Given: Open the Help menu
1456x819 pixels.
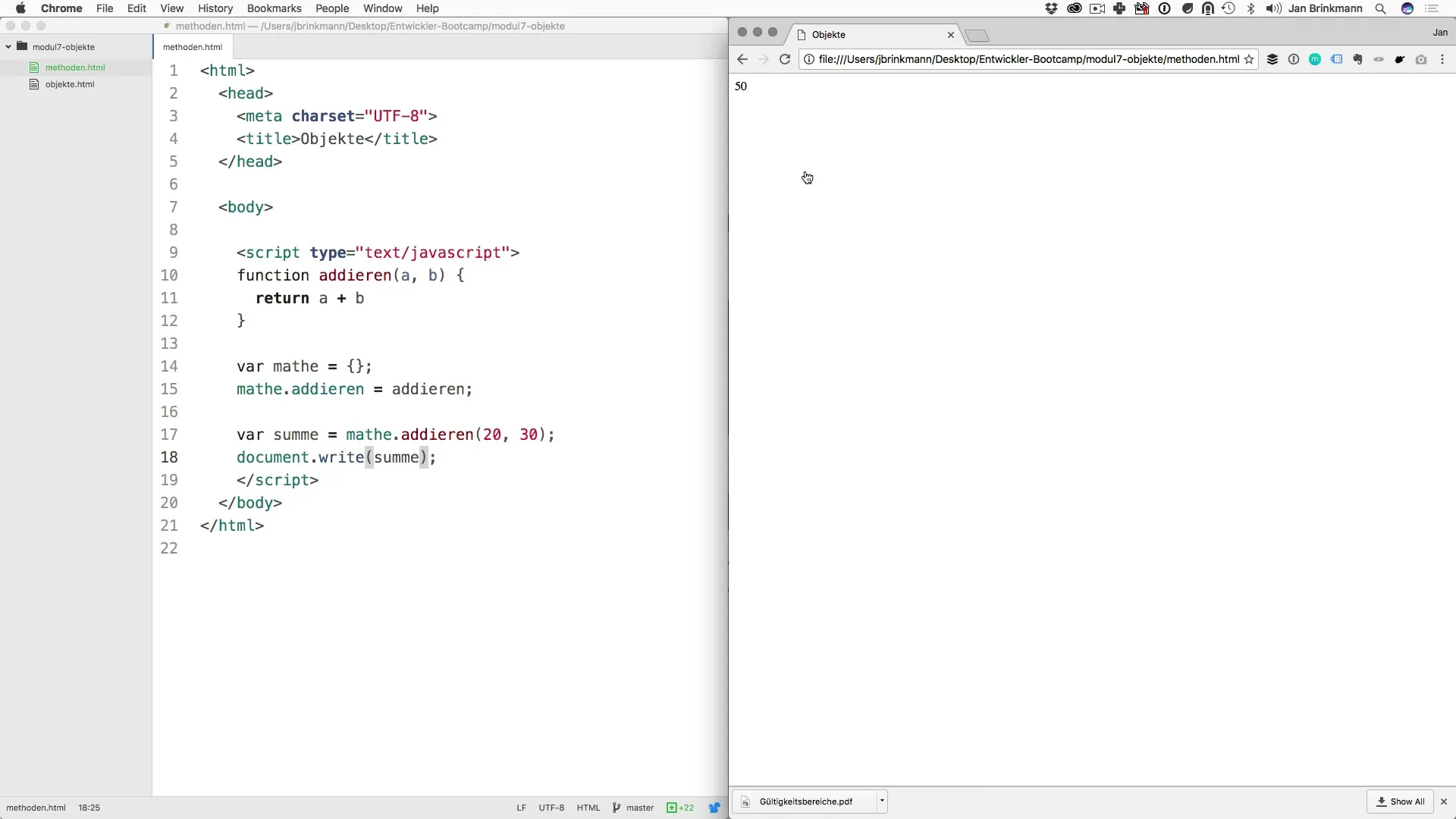Looking at the screenshot, I should click(x=428, y=8).
